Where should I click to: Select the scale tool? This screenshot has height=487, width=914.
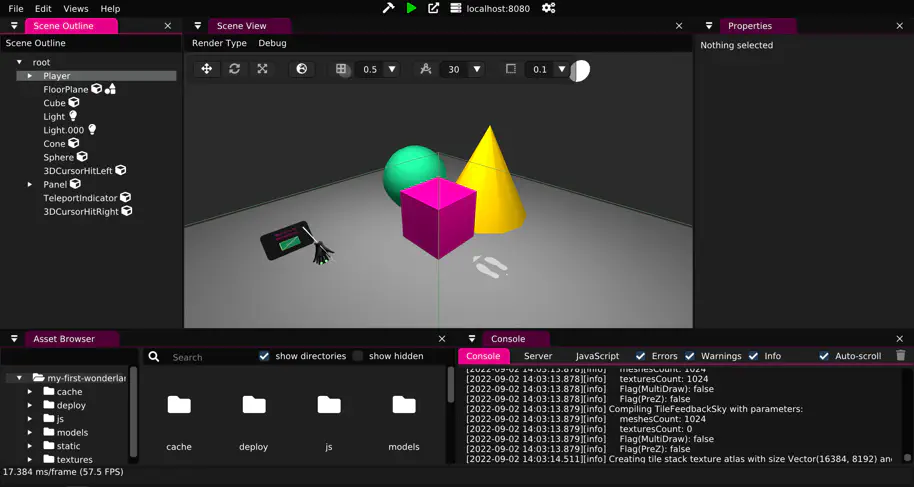coord(262,69)
